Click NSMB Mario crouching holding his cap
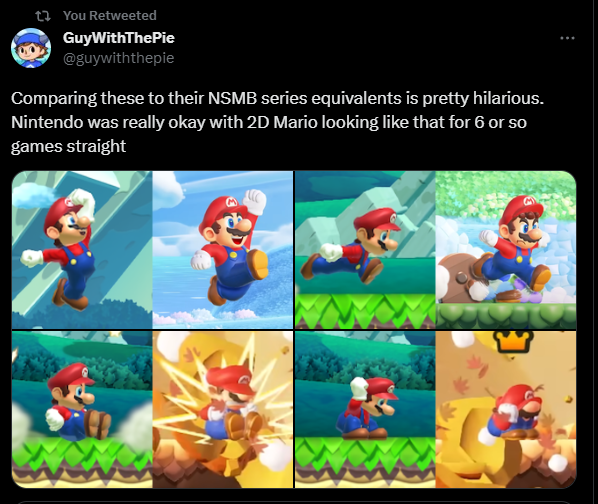 (x=368, y=407)
